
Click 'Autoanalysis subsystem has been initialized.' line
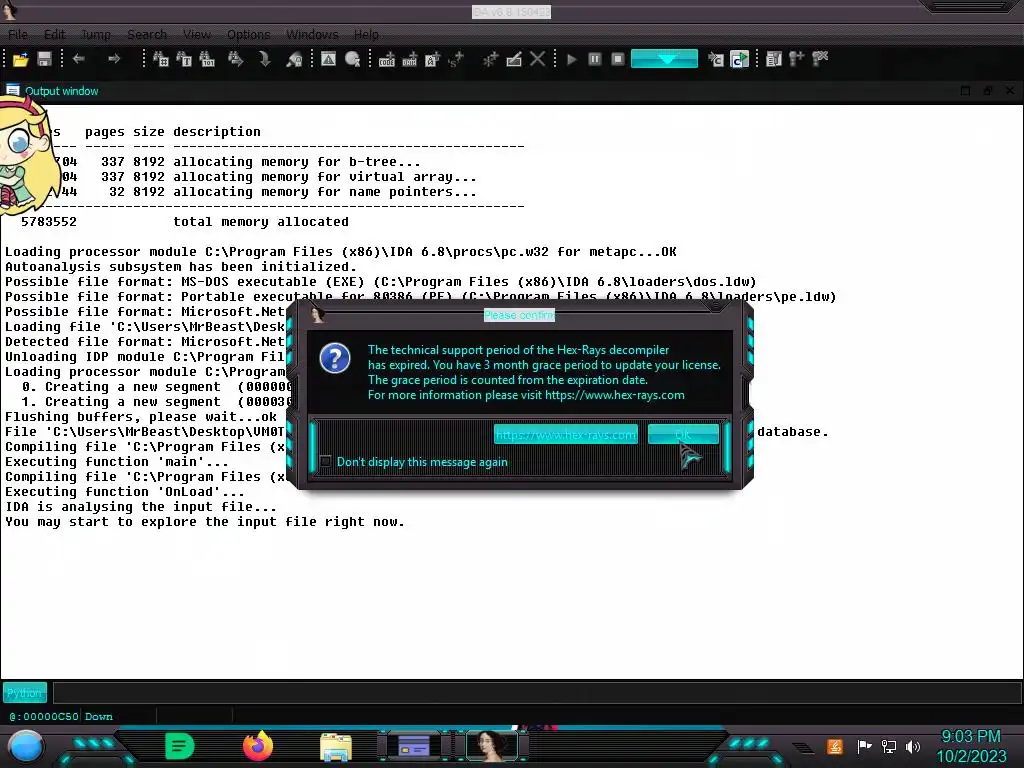(181, 266)
